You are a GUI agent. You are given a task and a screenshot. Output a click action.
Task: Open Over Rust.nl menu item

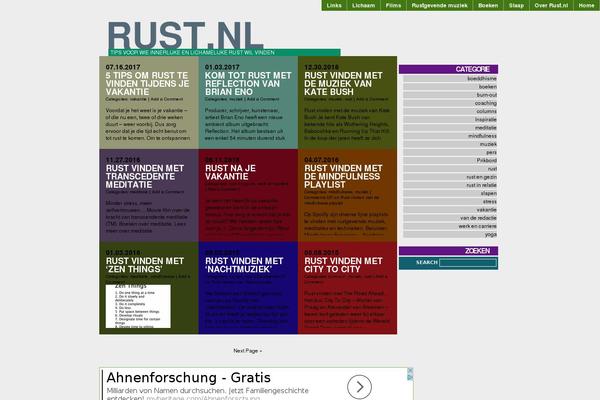(x=551, y=5)
